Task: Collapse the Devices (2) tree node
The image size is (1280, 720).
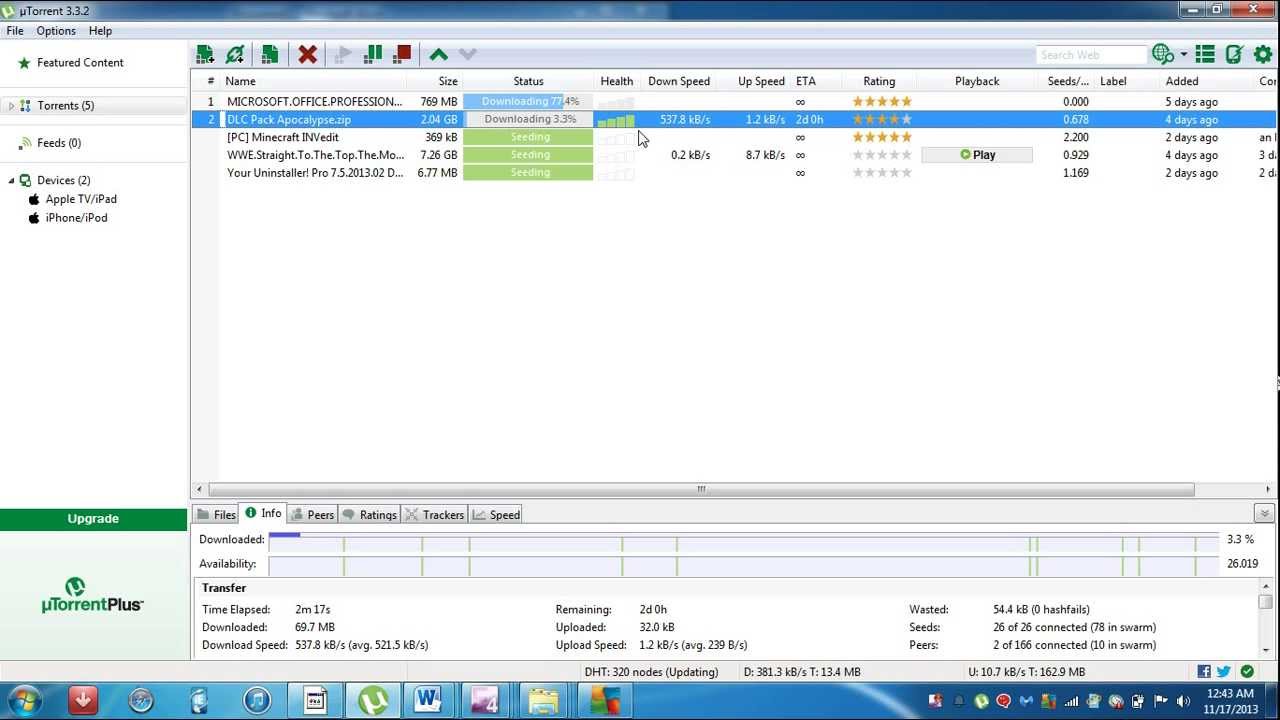Action: 11,180
